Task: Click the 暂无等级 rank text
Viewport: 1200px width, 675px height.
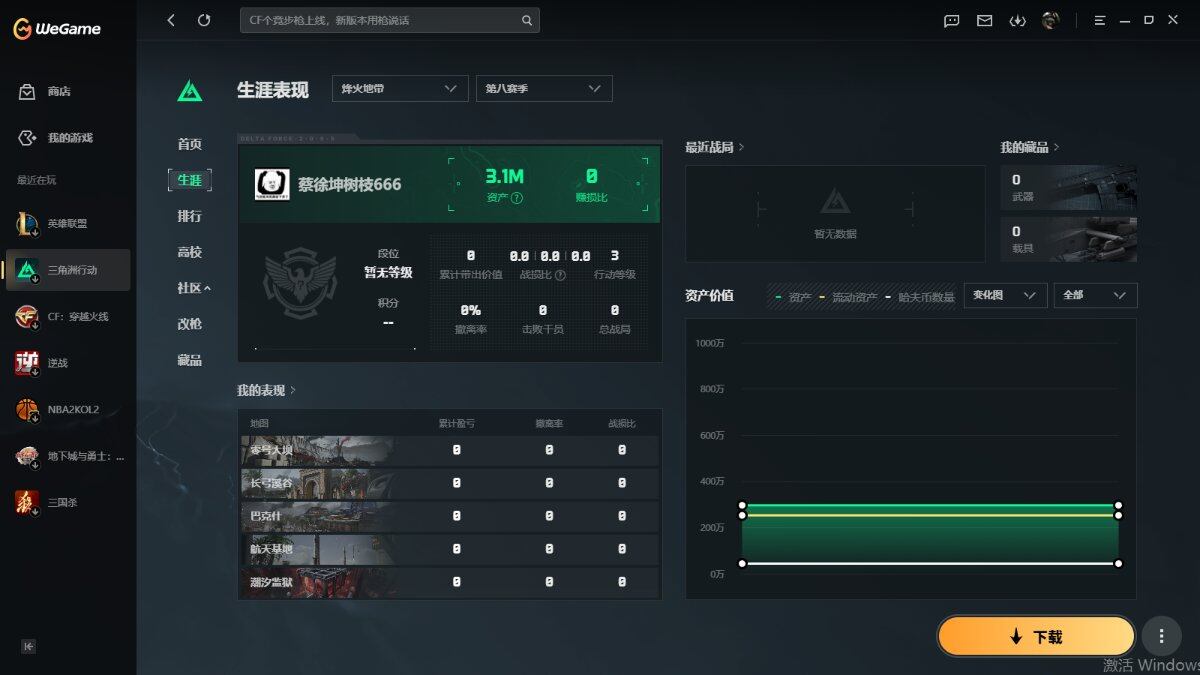Action: tap(388, 272)
